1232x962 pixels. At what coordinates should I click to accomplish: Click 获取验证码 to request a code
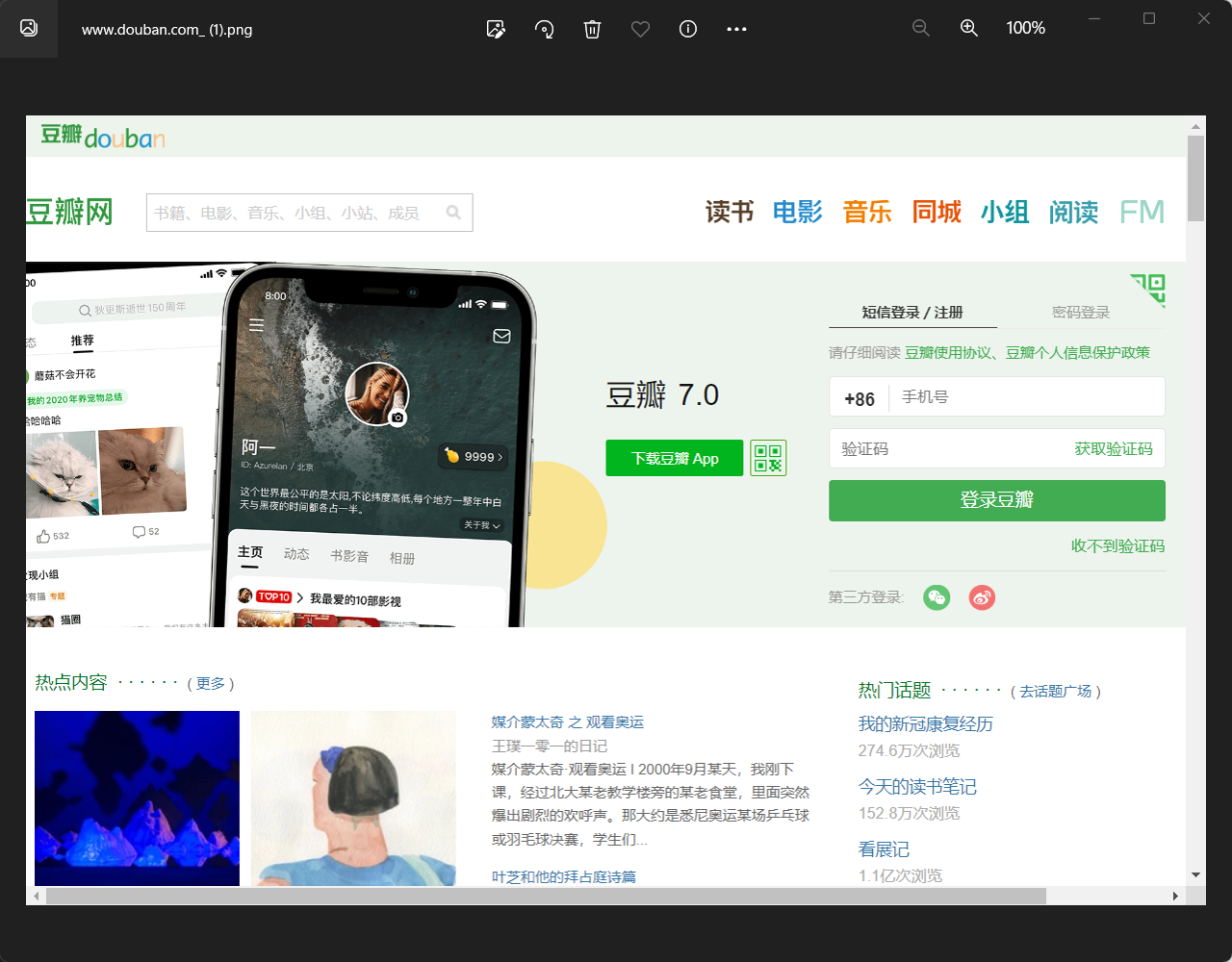[x=1114, y=448]
